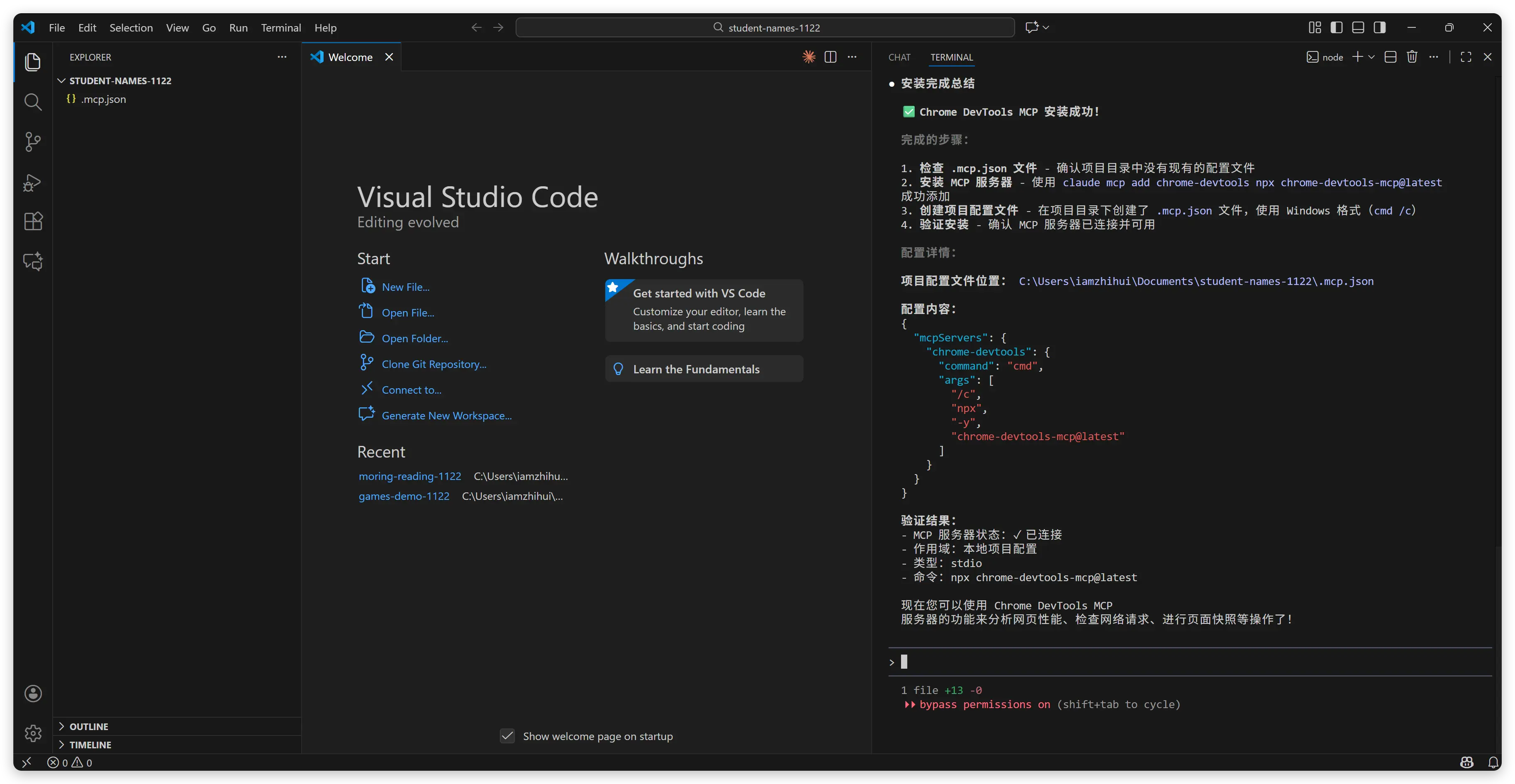1515x784 pixels.
Task: Open editor More Actions ellipsis
Action: [x=852, y=57]
